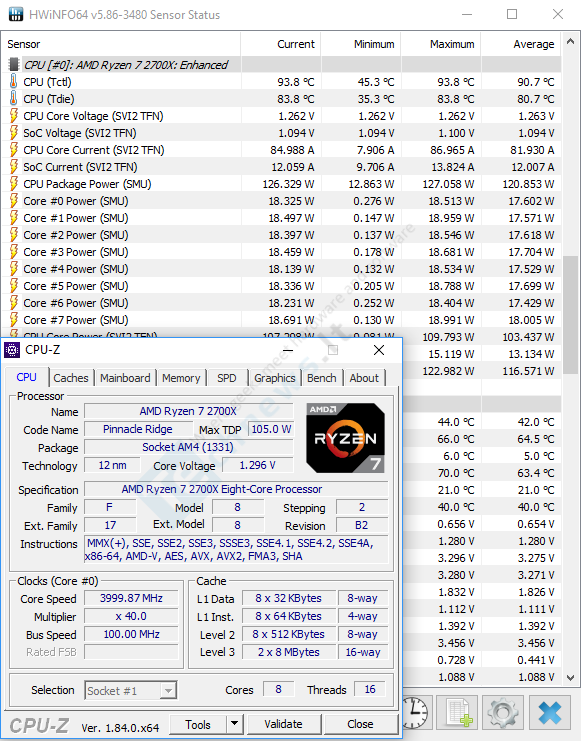
Task: Go to the About tab
Action: tap(364, 378)
